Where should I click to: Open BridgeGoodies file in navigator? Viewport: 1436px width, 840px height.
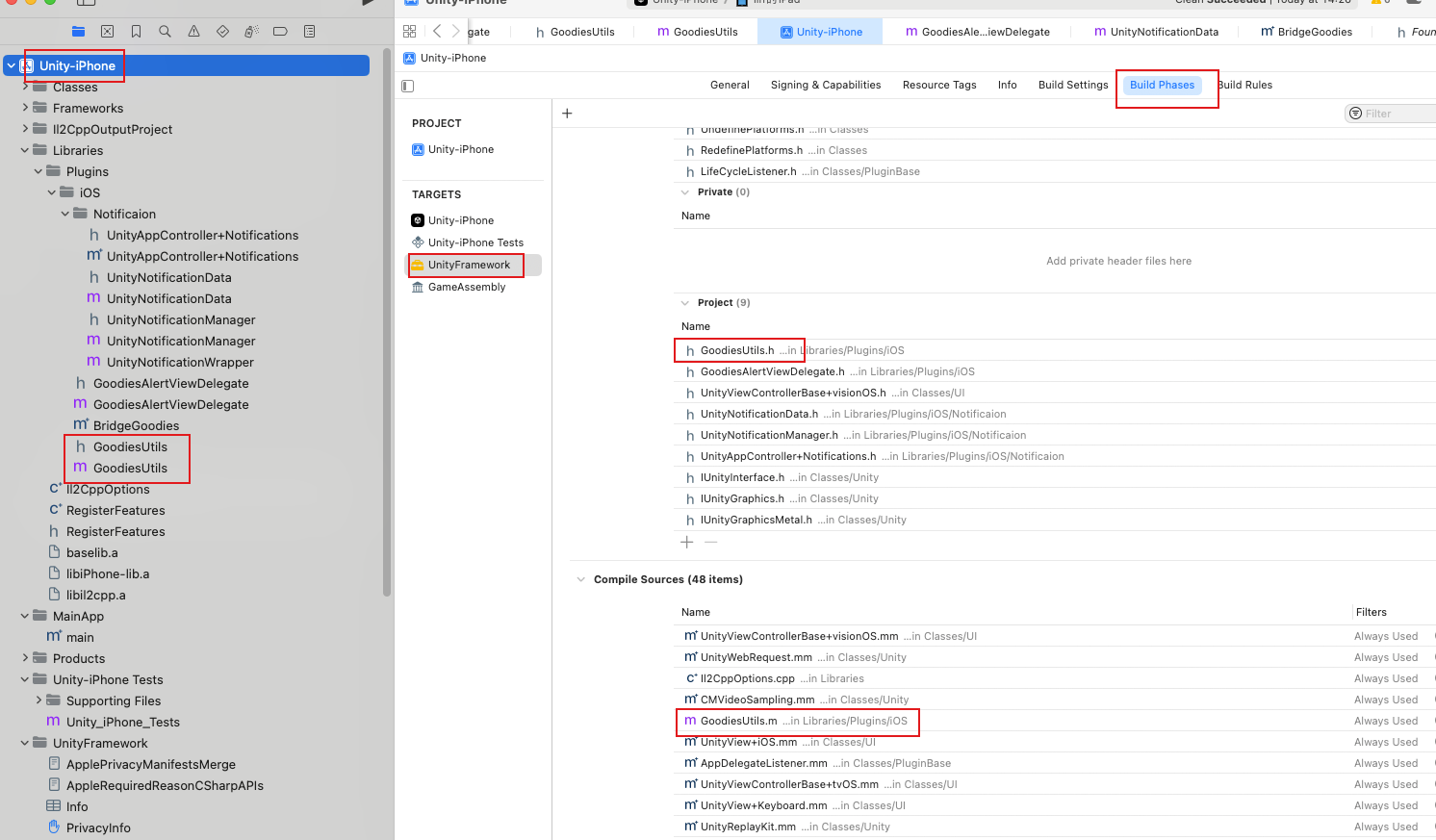point(136,425)
